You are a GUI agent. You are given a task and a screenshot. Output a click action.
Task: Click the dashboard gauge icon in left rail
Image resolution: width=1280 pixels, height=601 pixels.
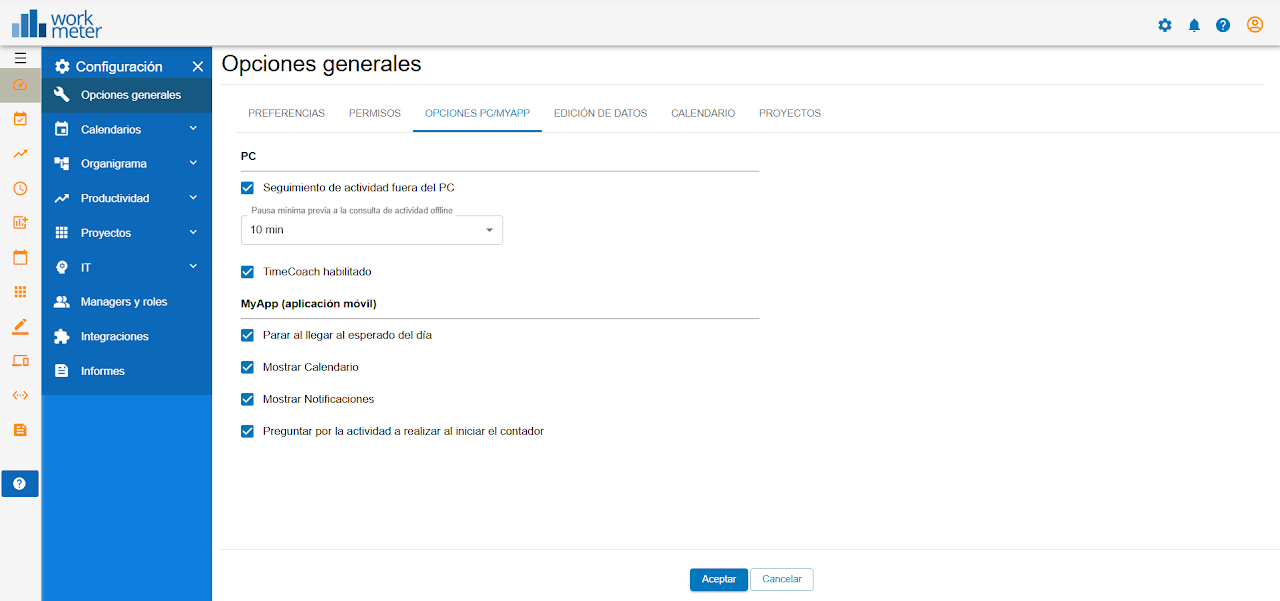pos(20,85)
